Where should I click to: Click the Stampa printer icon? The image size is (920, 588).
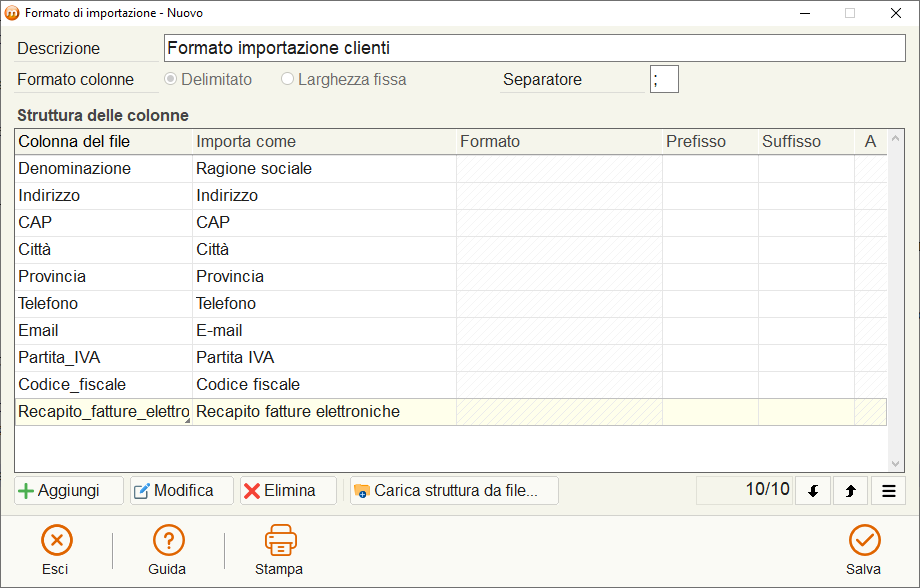[280, 540]
